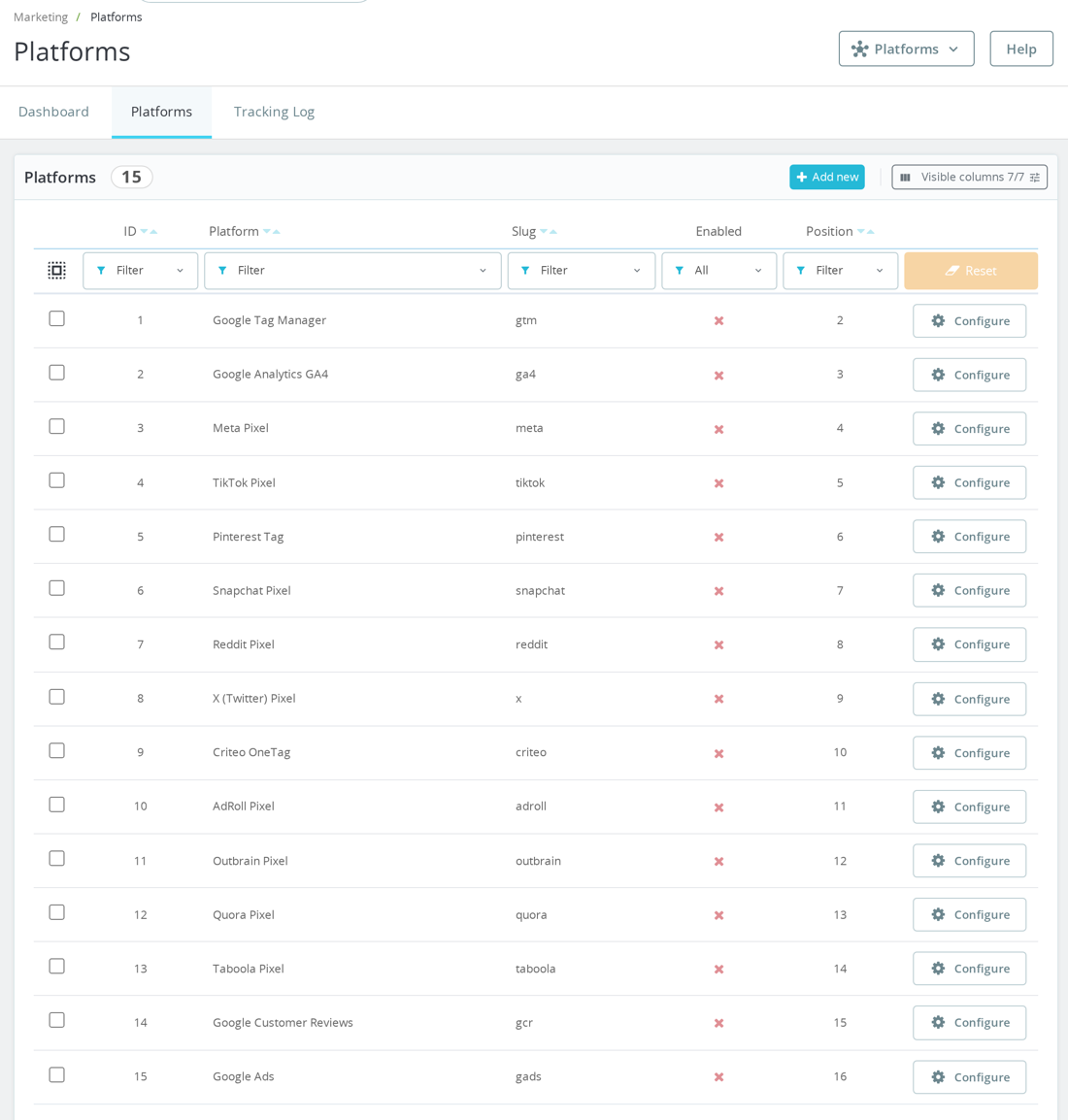
Task: Click enabled red X for Criteo OneTag
Action: 718,753
